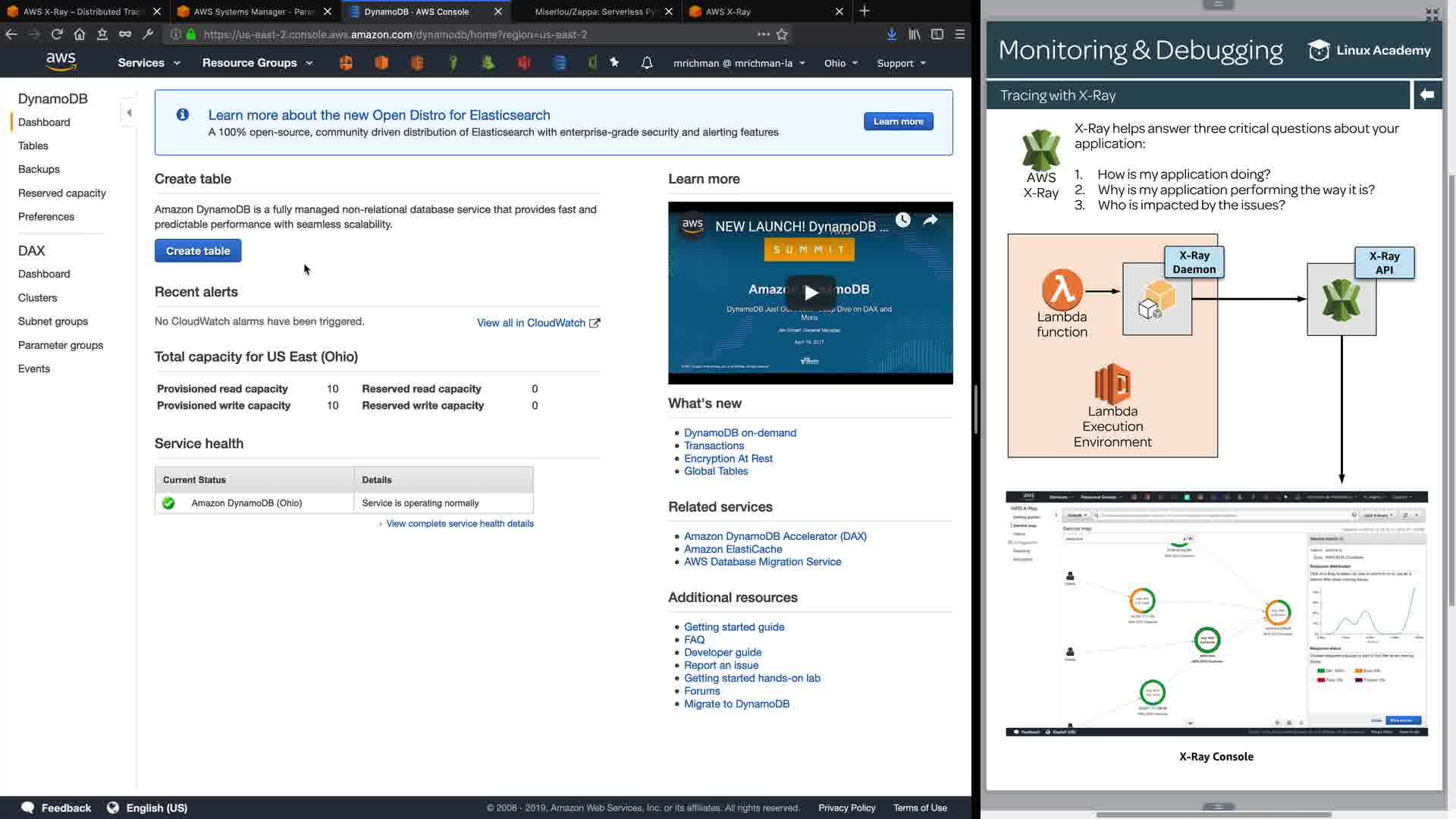Play the DynamoDB launch video
This screenshot has height=819, width=1456.
[810, 293]
